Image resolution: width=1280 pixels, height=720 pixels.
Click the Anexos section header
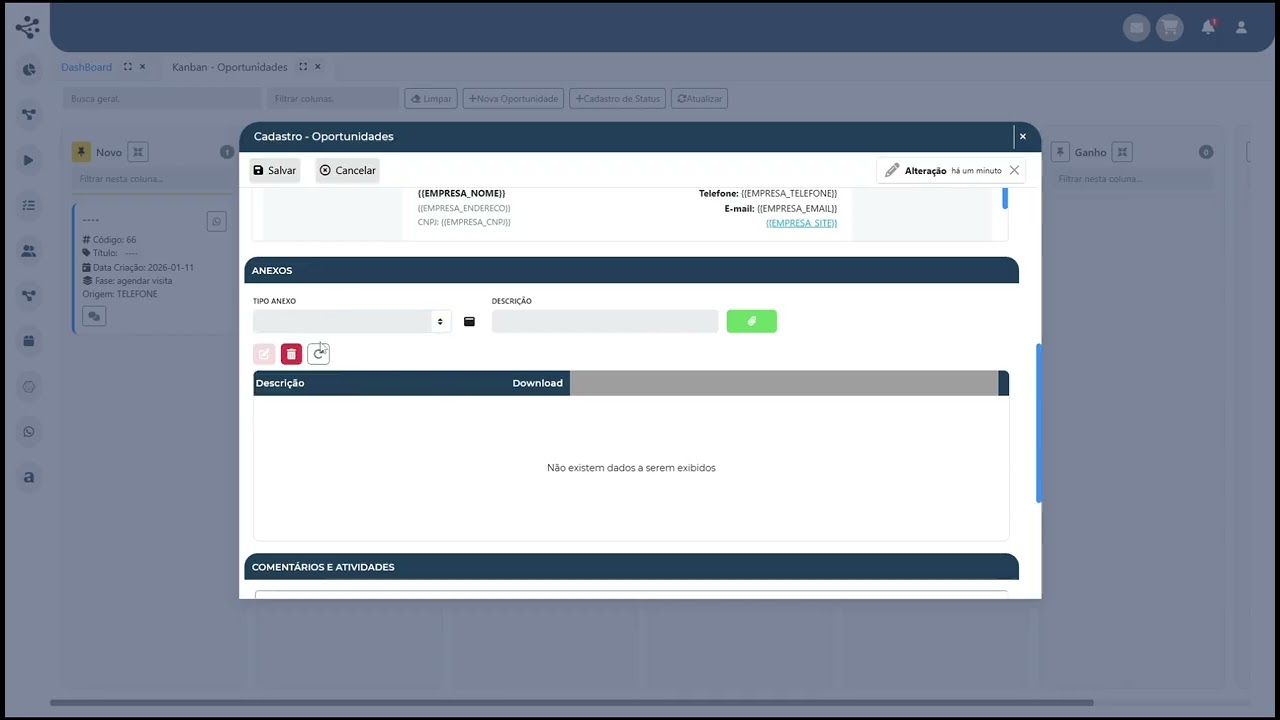tap(631, 270)
